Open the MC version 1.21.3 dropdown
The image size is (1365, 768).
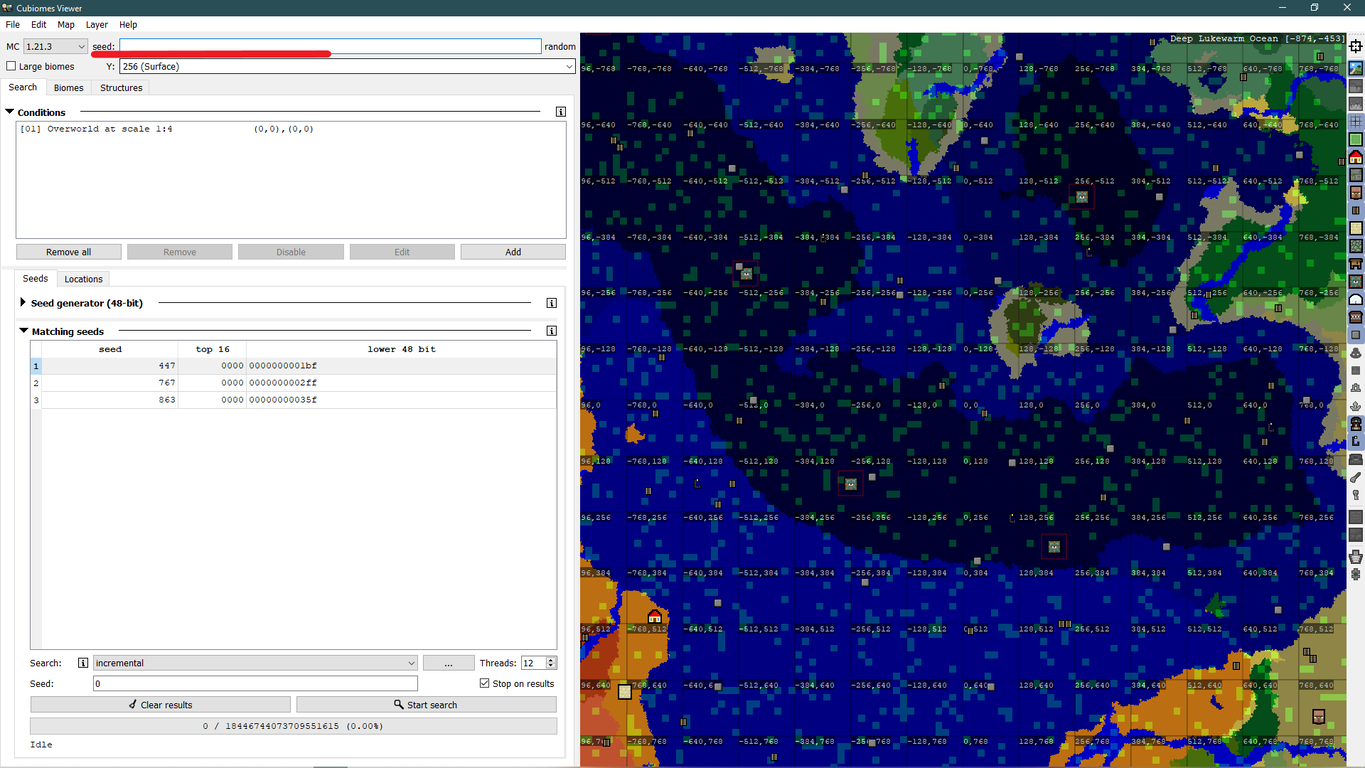pos(55,47)
